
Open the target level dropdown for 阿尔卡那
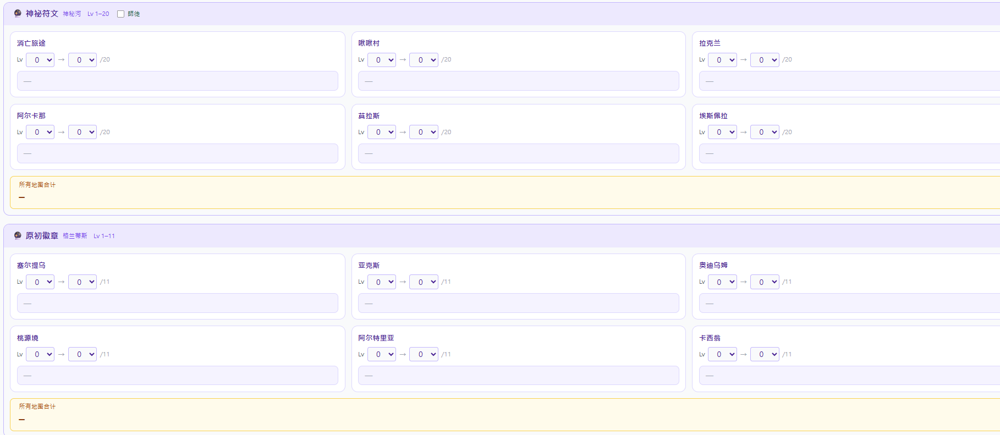(82, 132)
